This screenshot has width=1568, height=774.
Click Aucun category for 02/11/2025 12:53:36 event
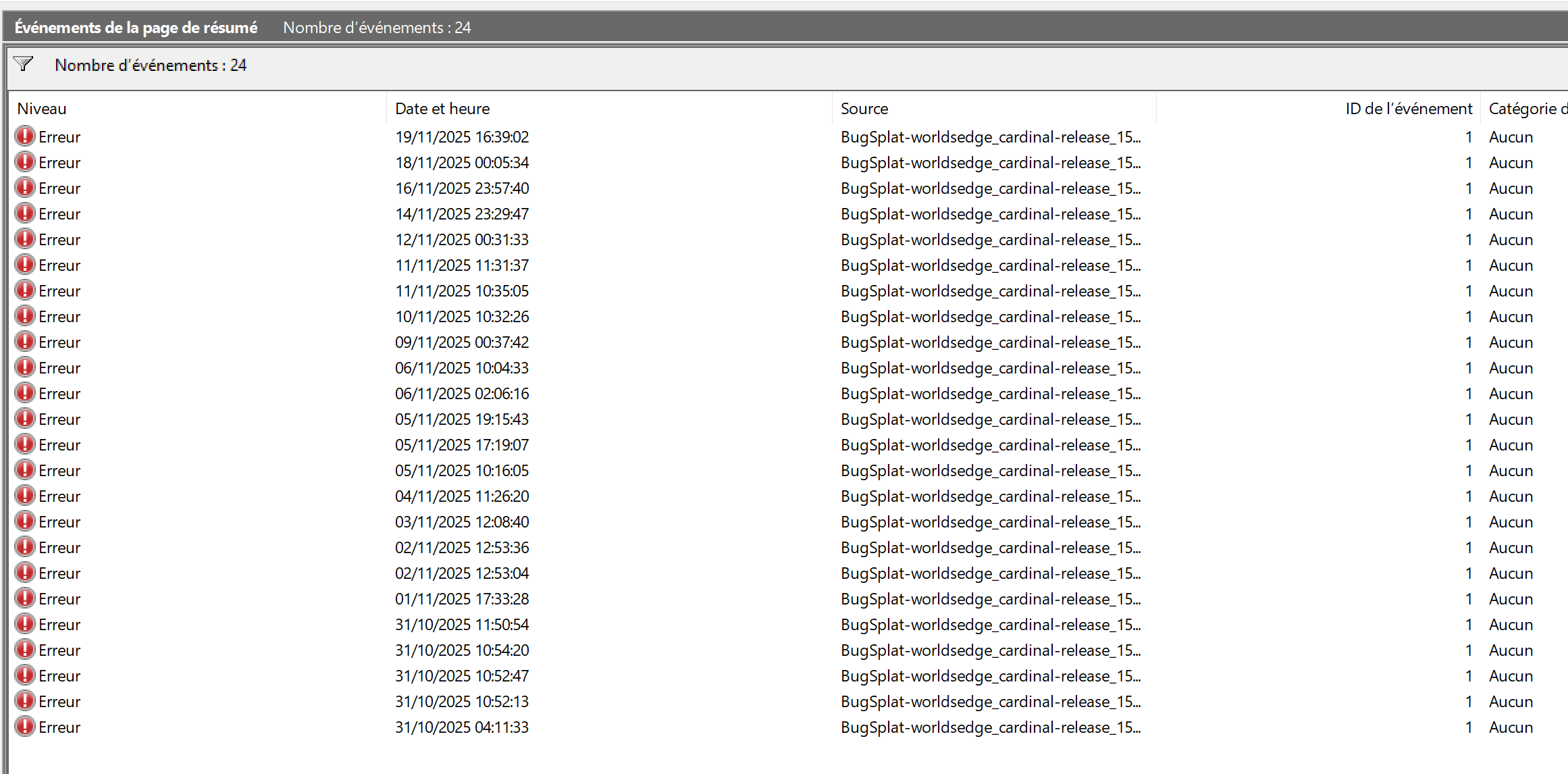coord(1511,548)
